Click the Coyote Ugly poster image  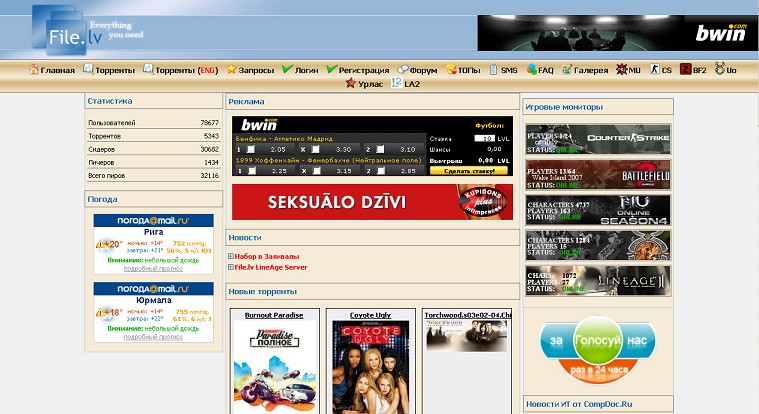371,367
